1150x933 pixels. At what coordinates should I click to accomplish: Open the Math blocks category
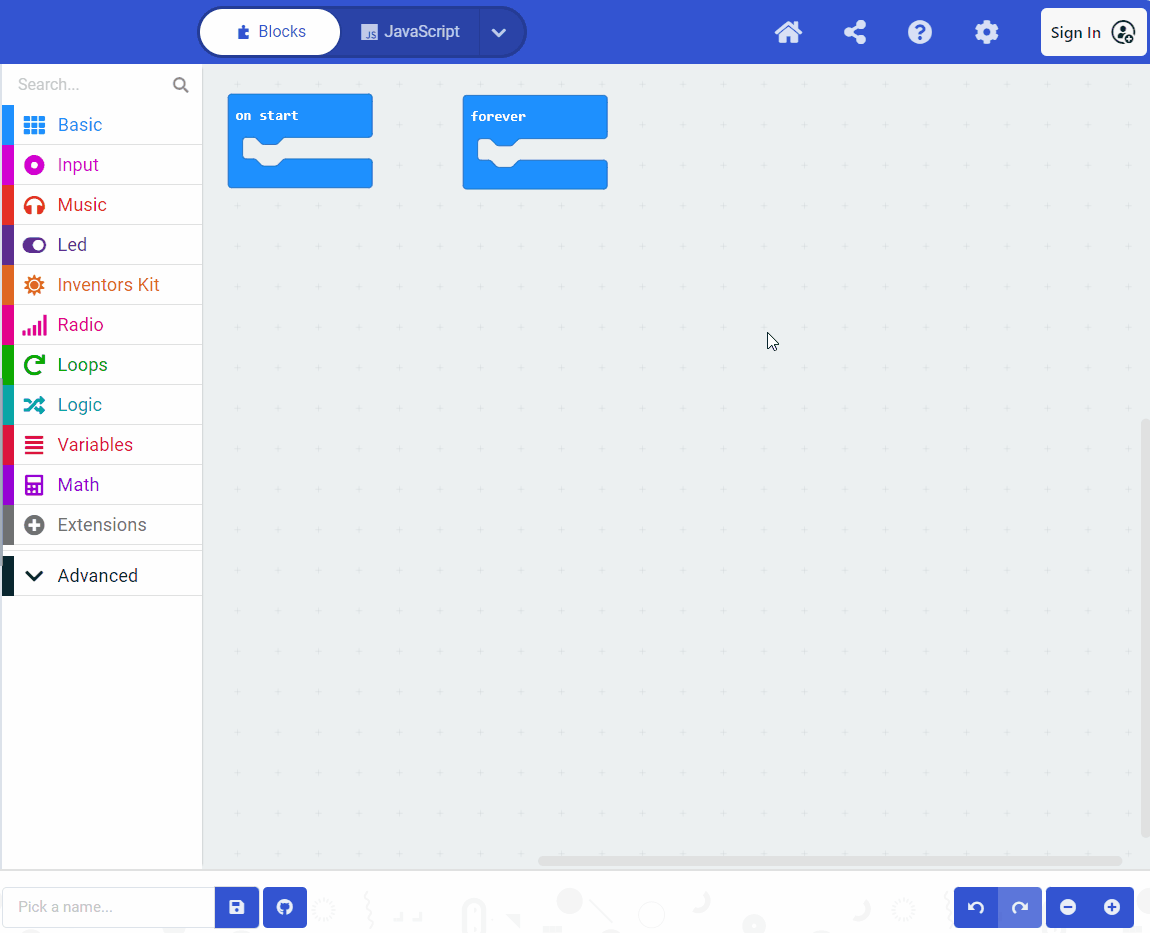click(102, 485)
